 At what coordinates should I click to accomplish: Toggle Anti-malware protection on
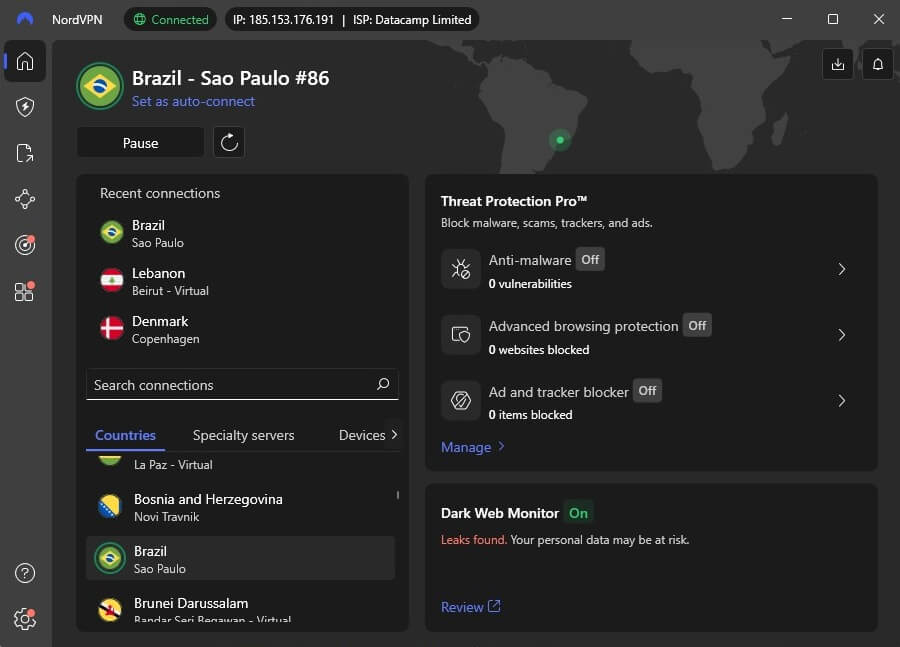point(590,259)
